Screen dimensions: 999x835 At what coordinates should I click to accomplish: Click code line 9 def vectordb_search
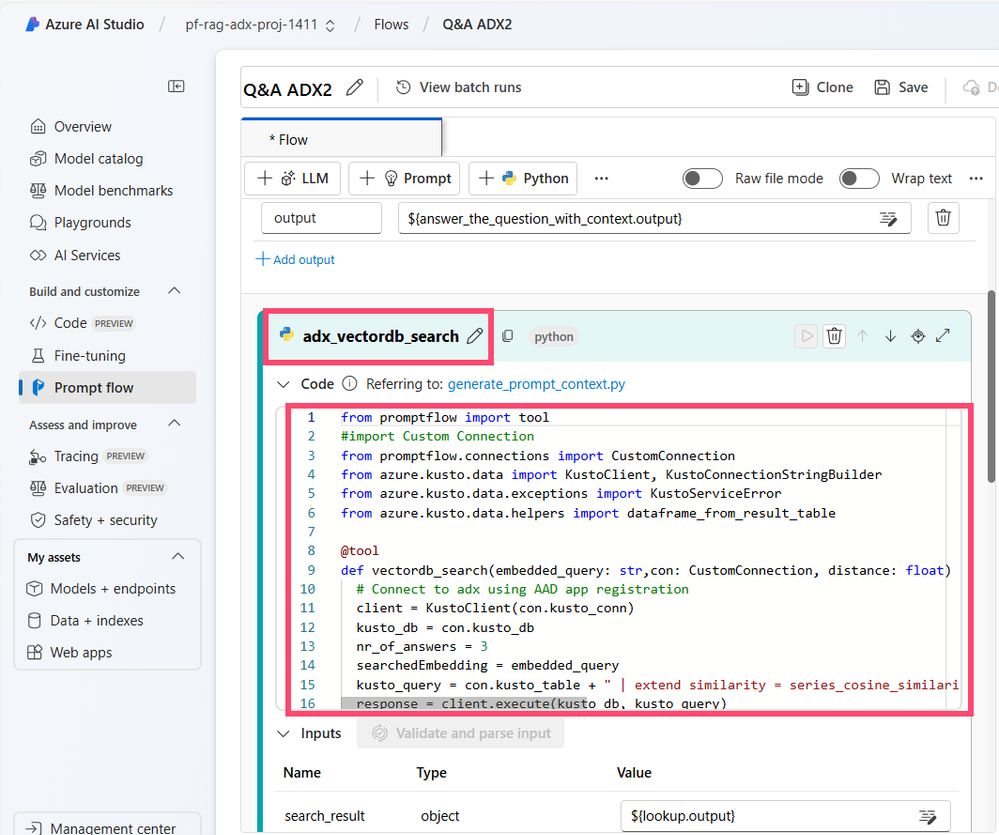(x=645, y=570)
